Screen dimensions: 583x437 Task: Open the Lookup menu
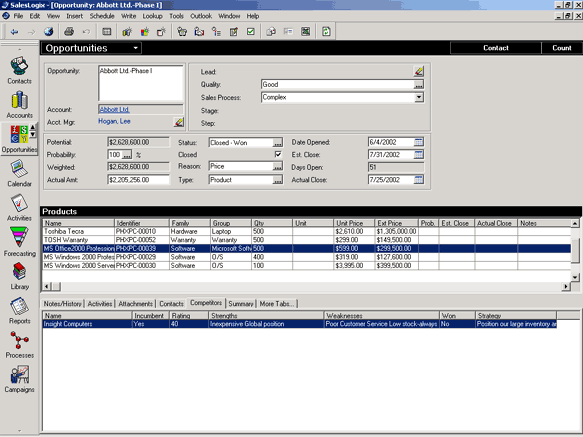click(x=152, y=16)
